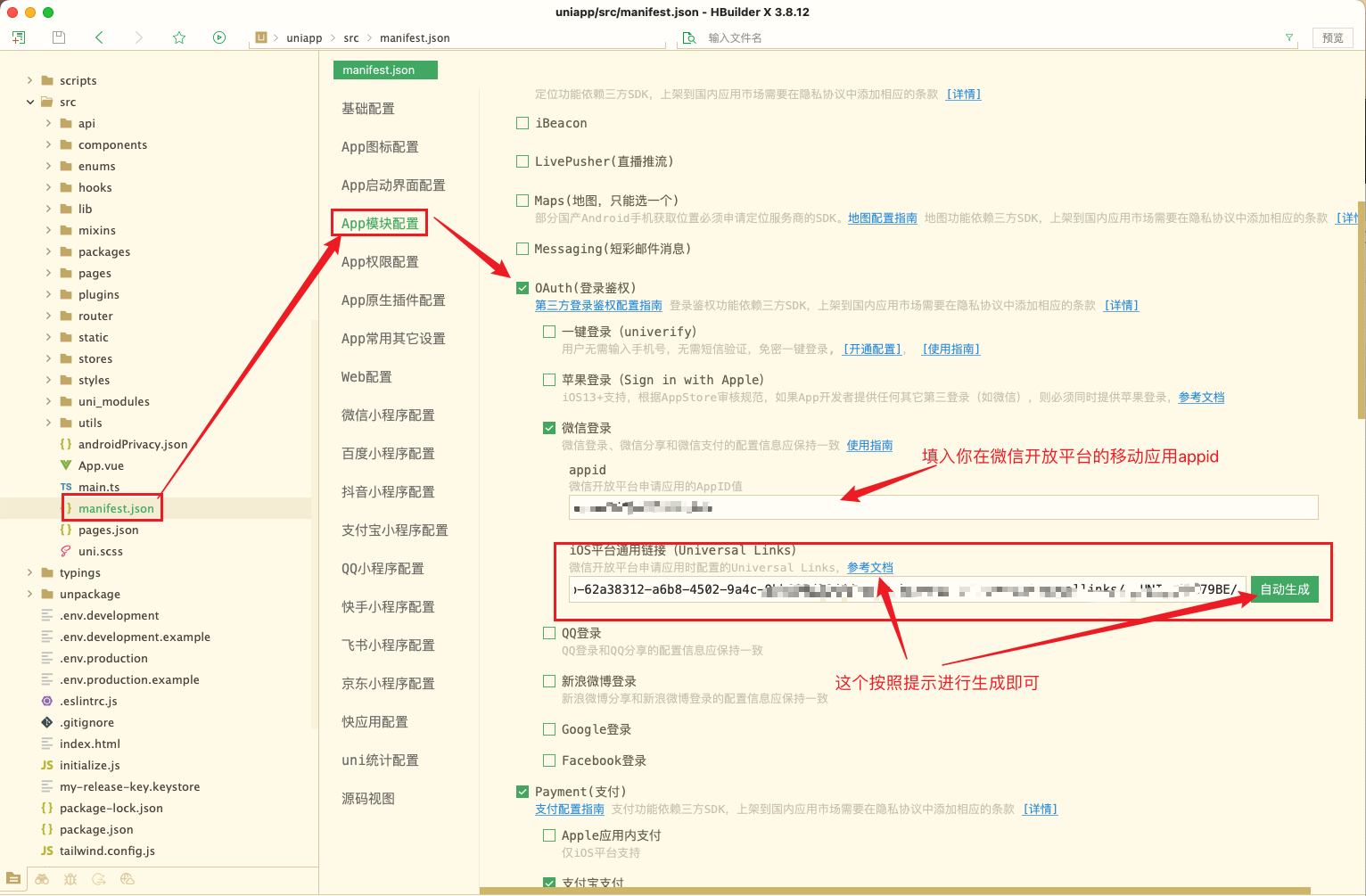This screenshot has height=896, width=1366.
Task: Open the sync arrow panel icon at the bottom
Action: 99,878
